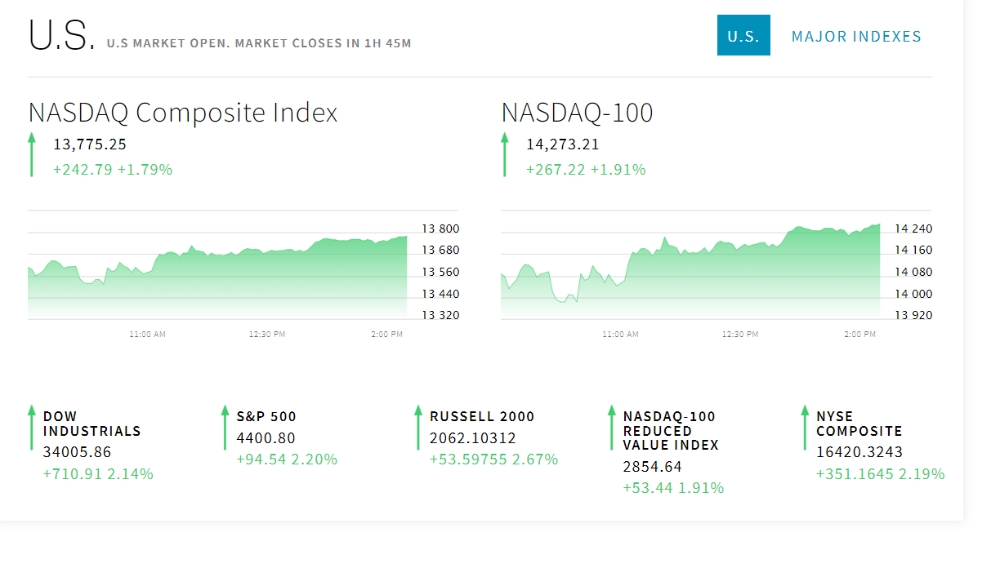Click the large U.S. section heading
This screenshot has width=1000, height=577.
(x=61, y=34)
